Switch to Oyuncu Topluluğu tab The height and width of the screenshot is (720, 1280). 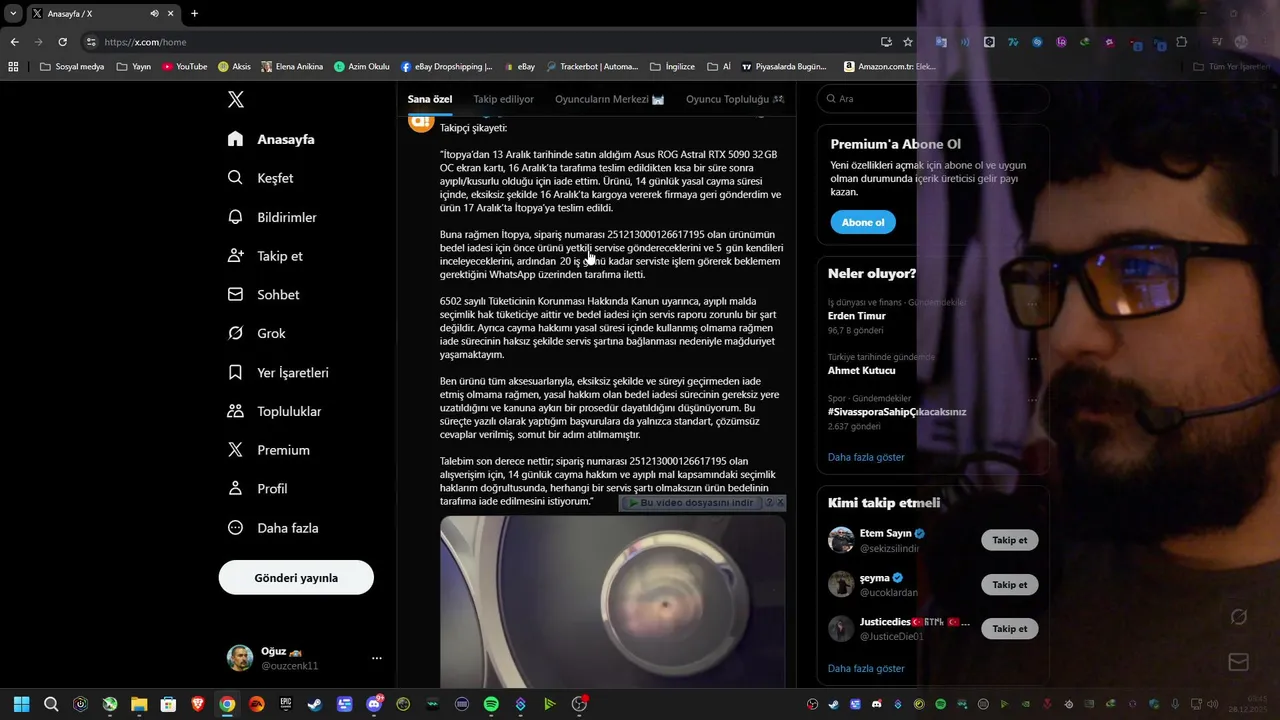[735, 99]
